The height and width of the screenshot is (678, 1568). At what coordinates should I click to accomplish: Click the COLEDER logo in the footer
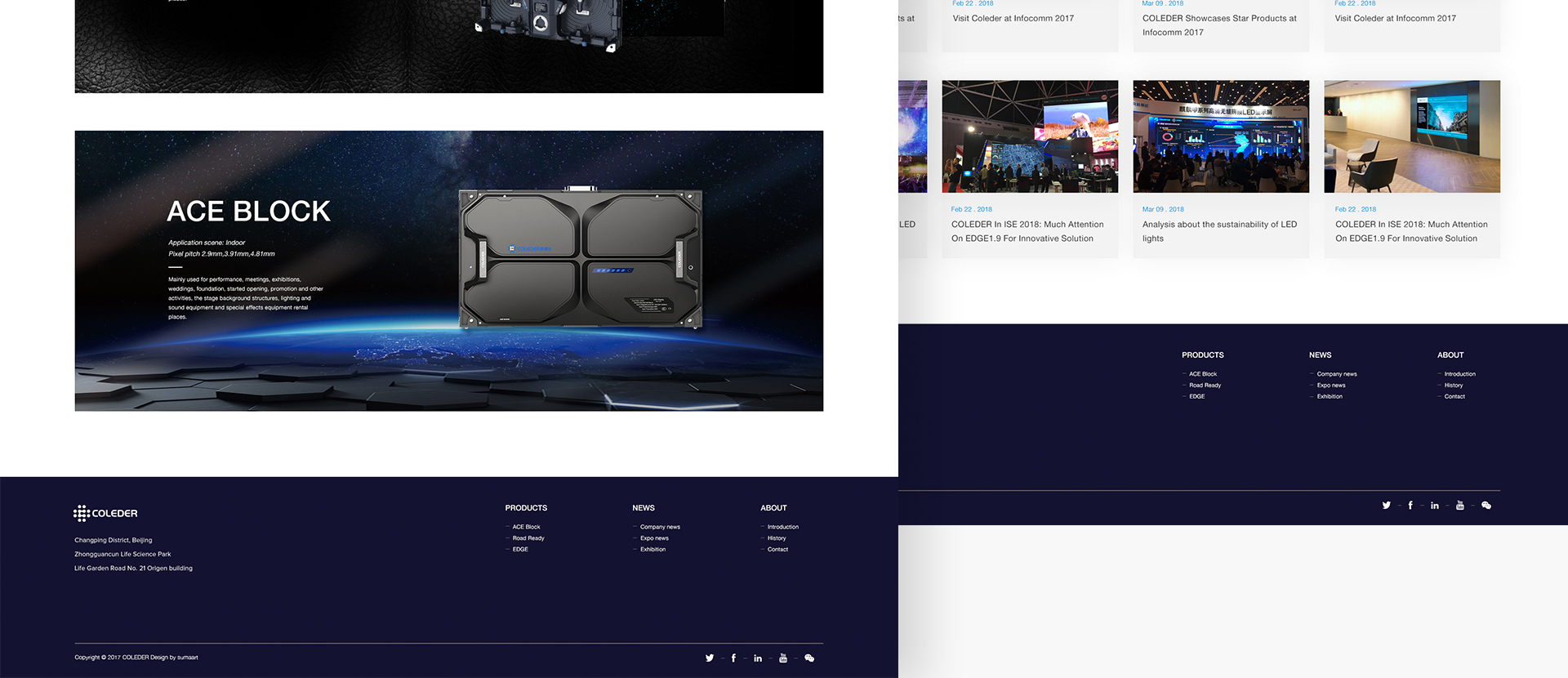click(x=105, y=513)
